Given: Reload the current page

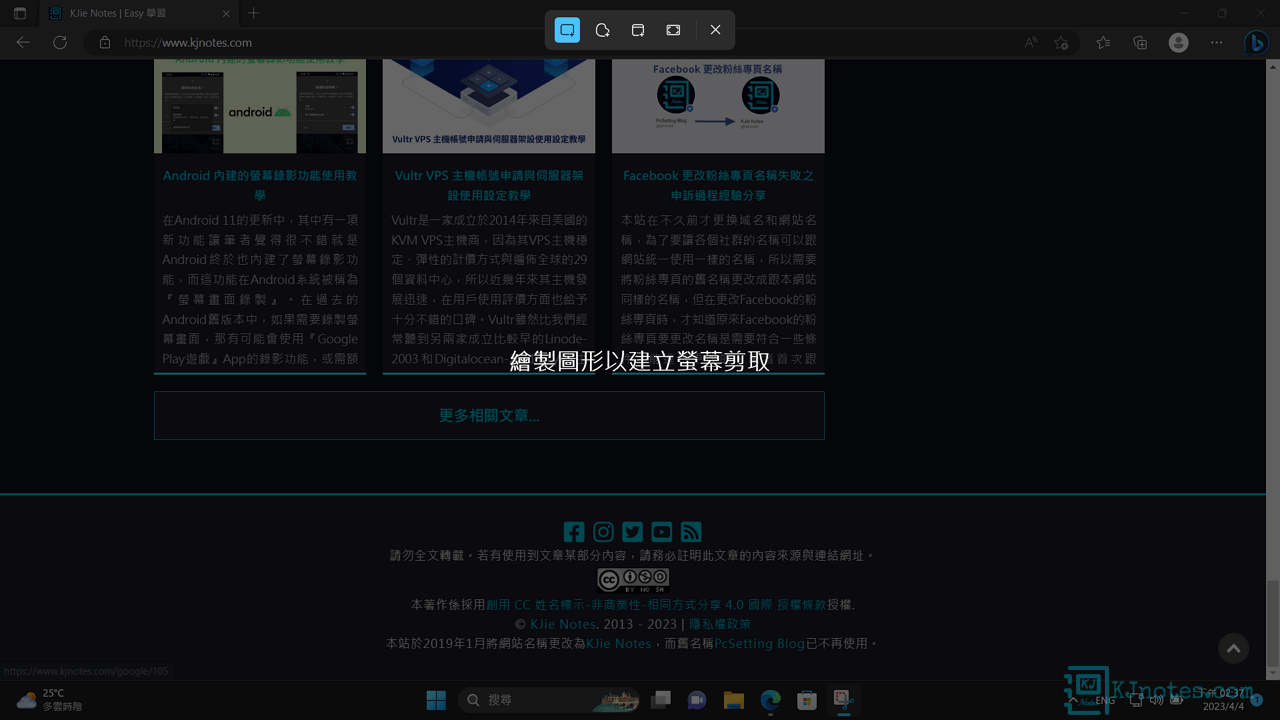Looking at the screenshot, I should pyautogui.click(x=60, y=42).
